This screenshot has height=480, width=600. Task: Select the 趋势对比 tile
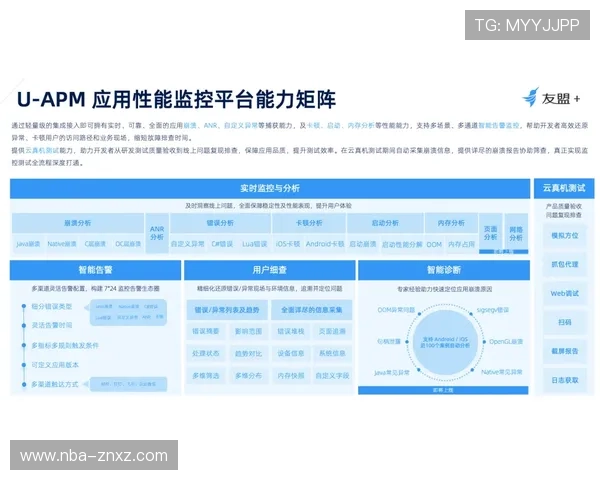point(248,353)
